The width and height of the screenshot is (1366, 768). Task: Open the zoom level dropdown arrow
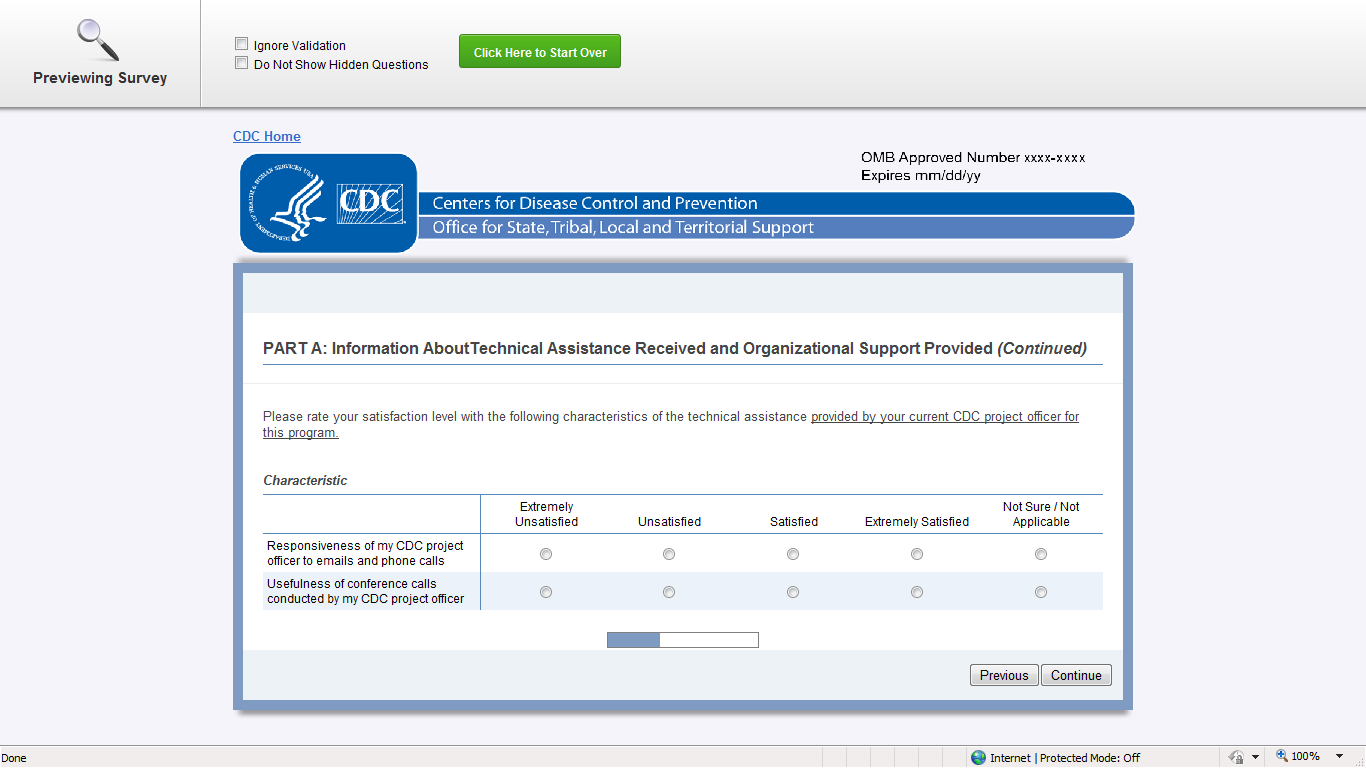coord(1339,757)
